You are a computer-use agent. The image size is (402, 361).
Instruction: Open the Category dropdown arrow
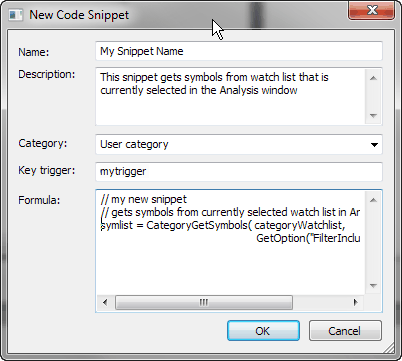click(374, 145)
